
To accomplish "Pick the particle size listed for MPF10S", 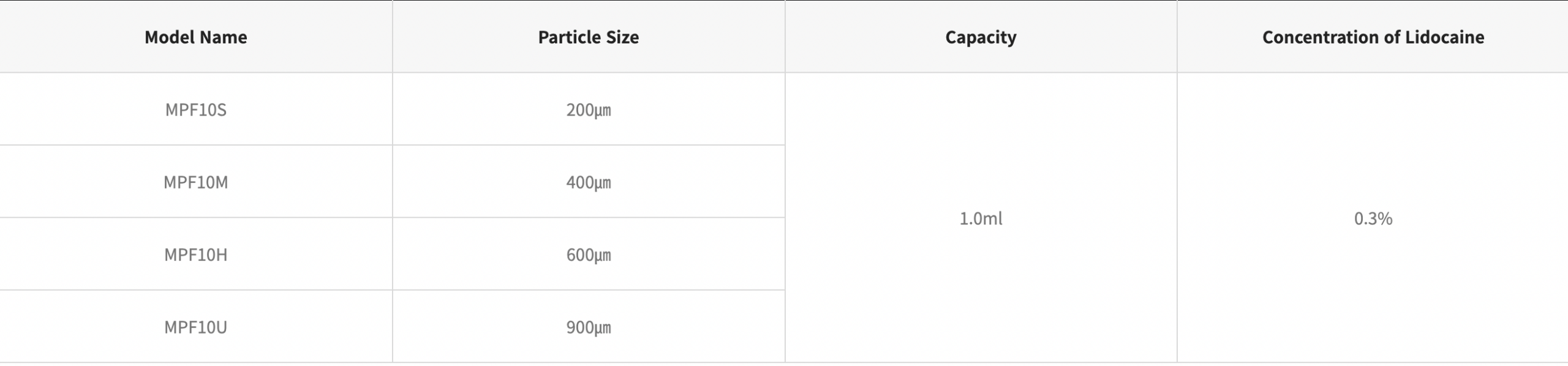I will click(x=588, y=110).
